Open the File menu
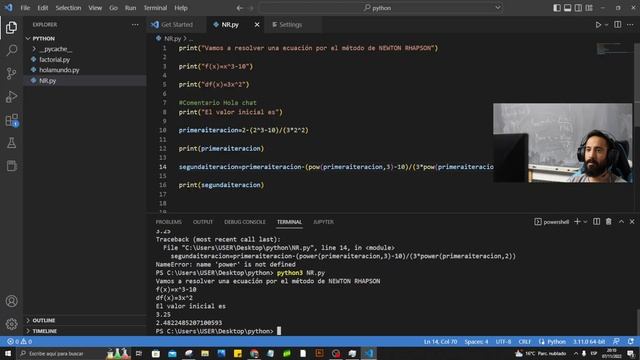 pyautogui.click(x=25, y=8)
